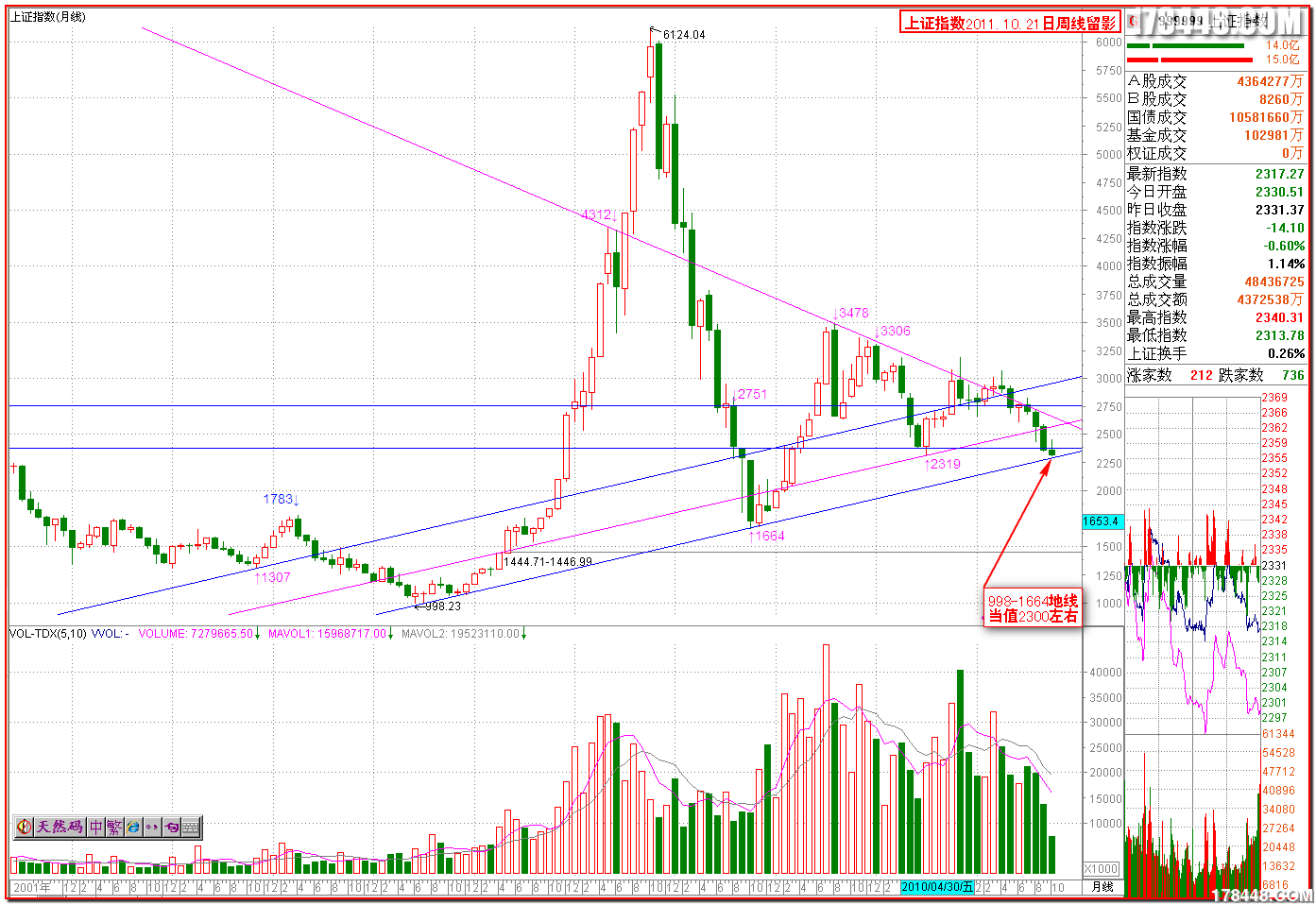This screenshot has width=1316, height=905.
Task: Click the MAVOL1: 15968717.00 value
Action: coord(331,634)
